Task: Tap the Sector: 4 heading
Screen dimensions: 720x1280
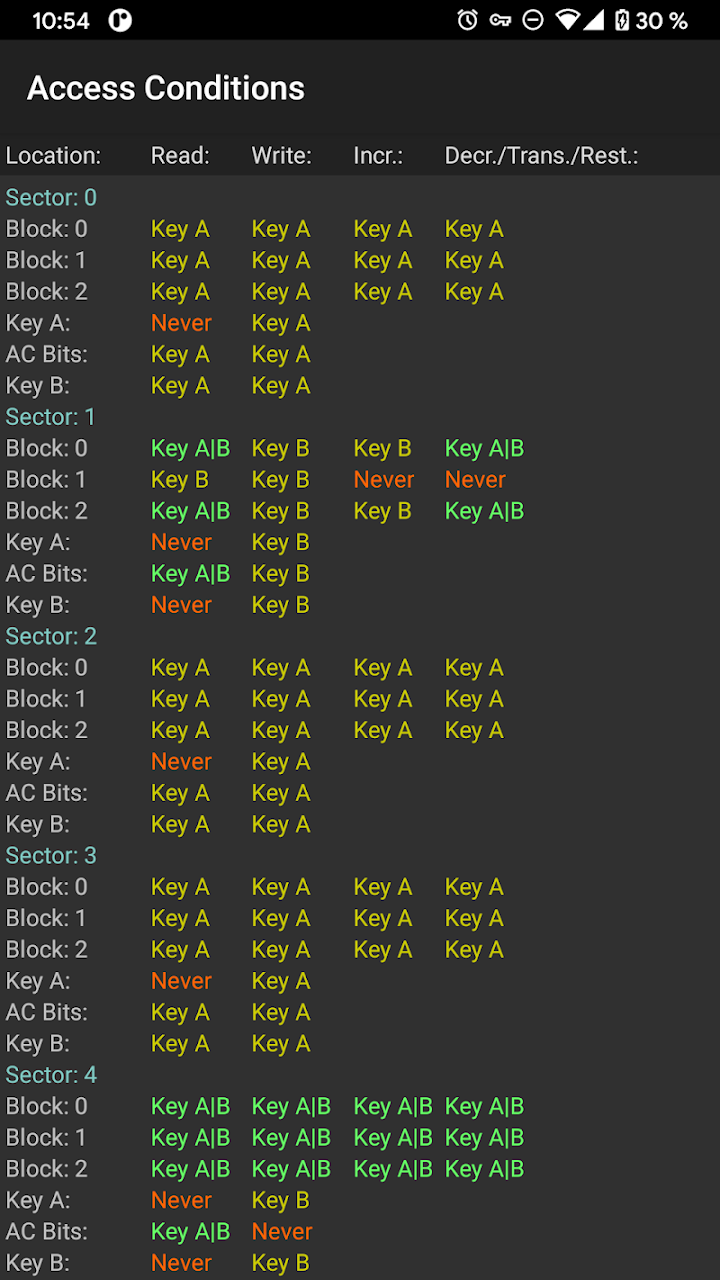Action: click(51, 1075)
